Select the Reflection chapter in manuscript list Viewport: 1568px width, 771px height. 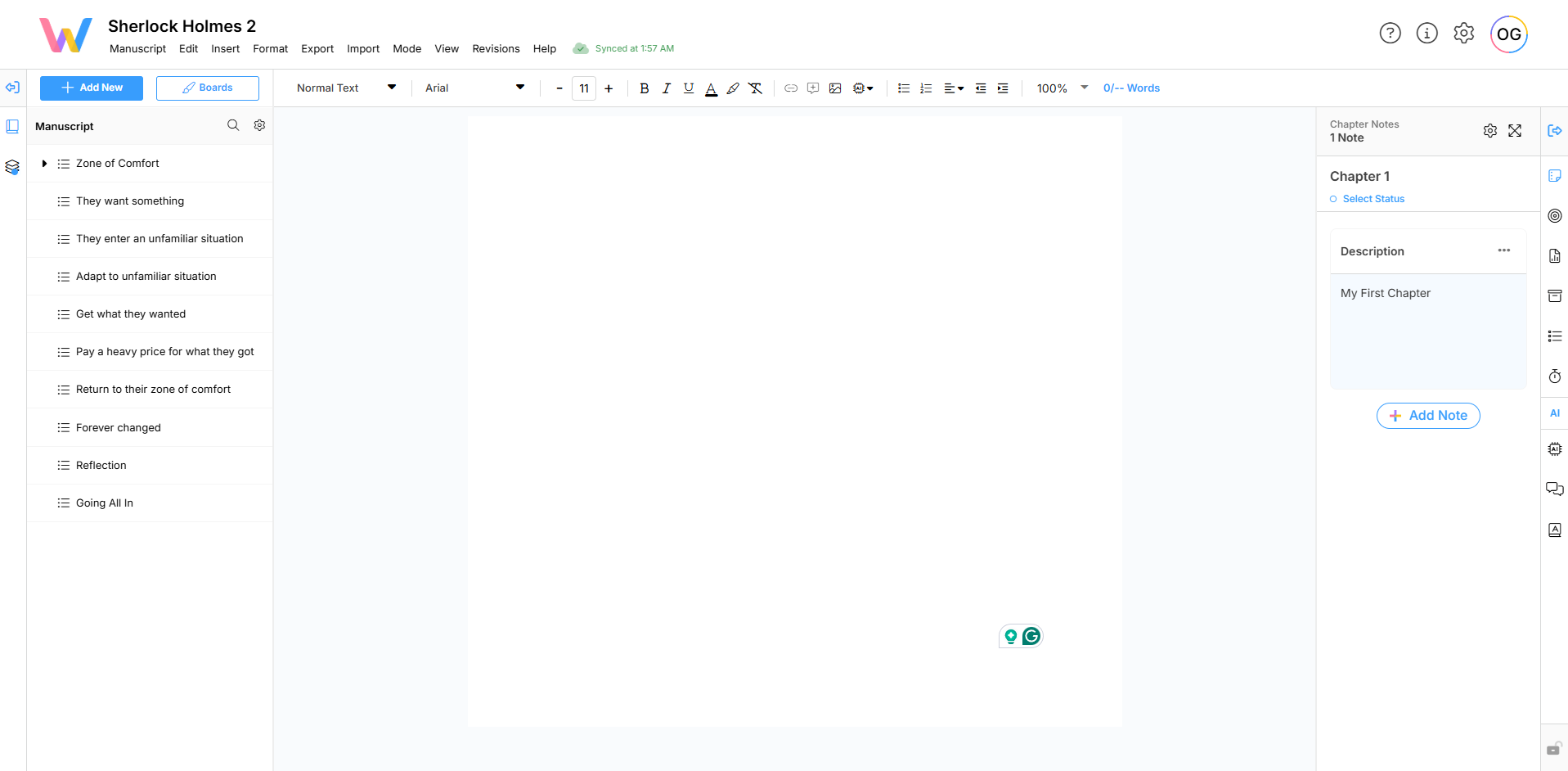[101, 466]
